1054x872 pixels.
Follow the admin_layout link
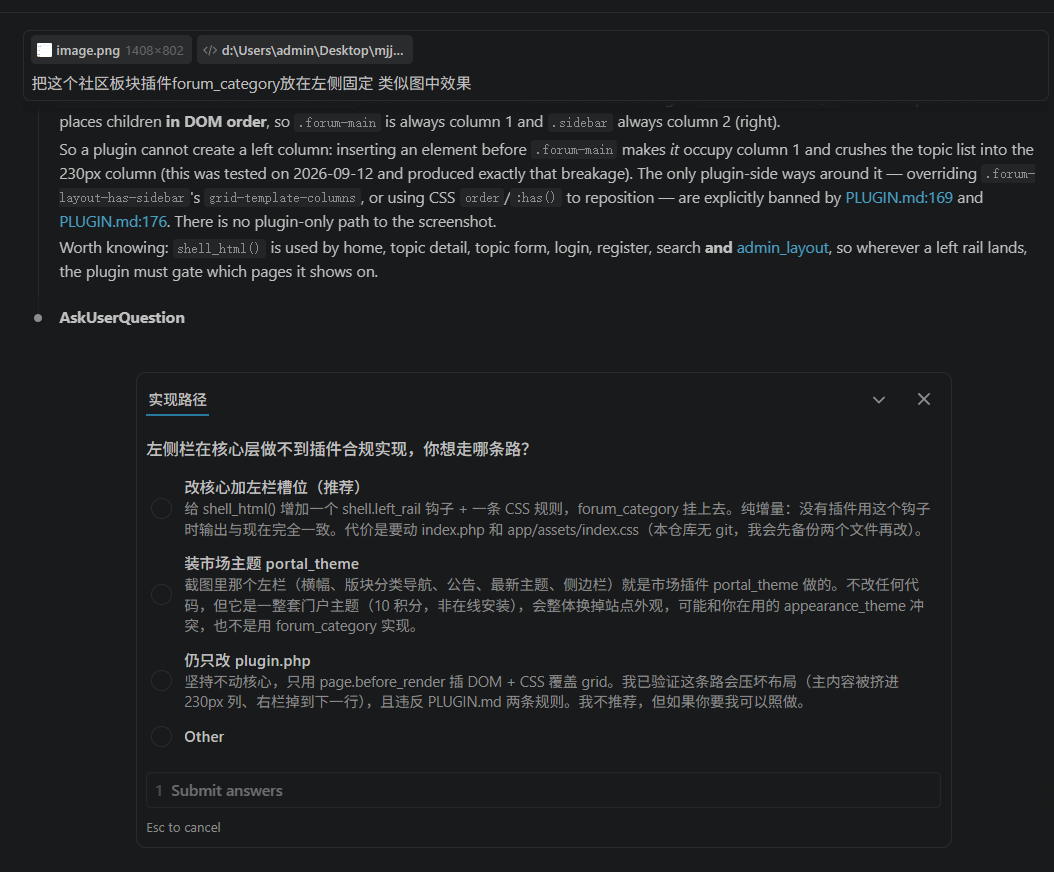pos(782,248)
